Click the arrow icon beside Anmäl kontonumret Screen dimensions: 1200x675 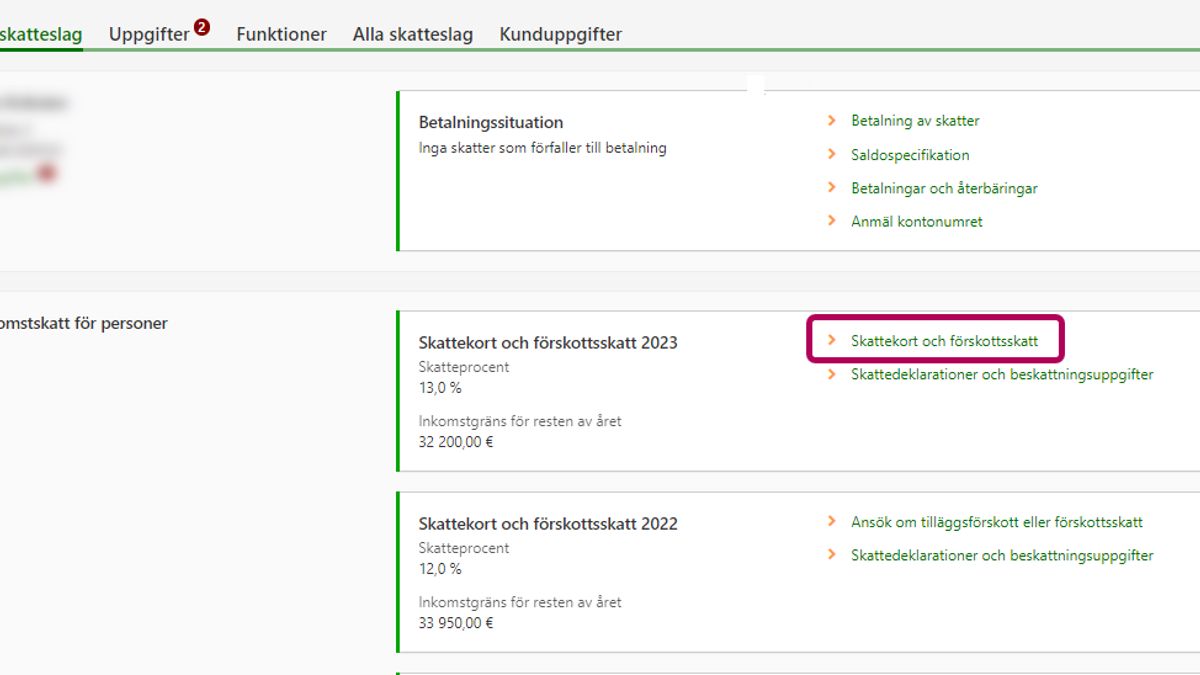831,221
